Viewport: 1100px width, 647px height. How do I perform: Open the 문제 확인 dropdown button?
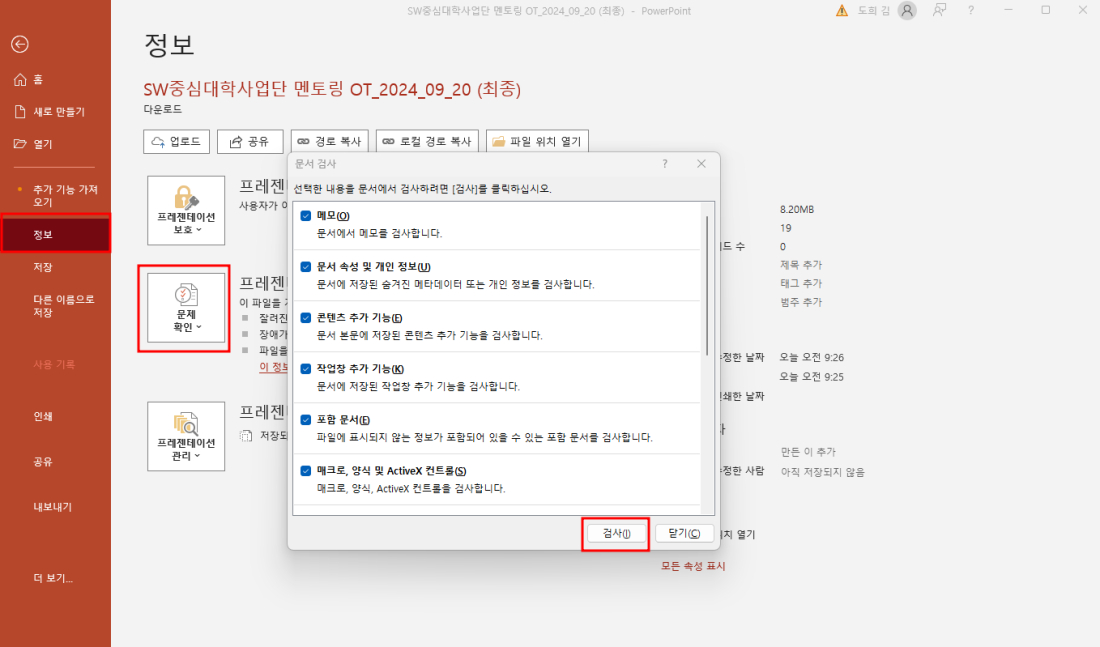coord(186,308)
